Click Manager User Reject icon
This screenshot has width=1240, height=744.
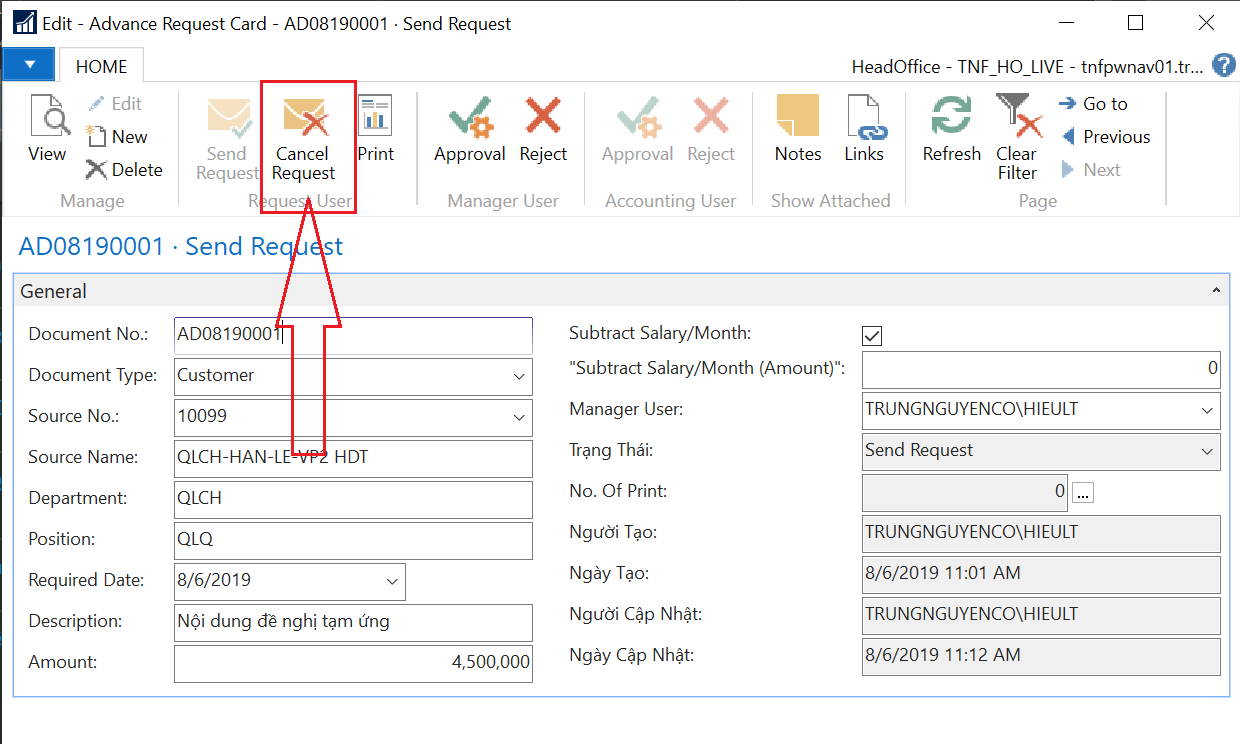coord(543,116)
